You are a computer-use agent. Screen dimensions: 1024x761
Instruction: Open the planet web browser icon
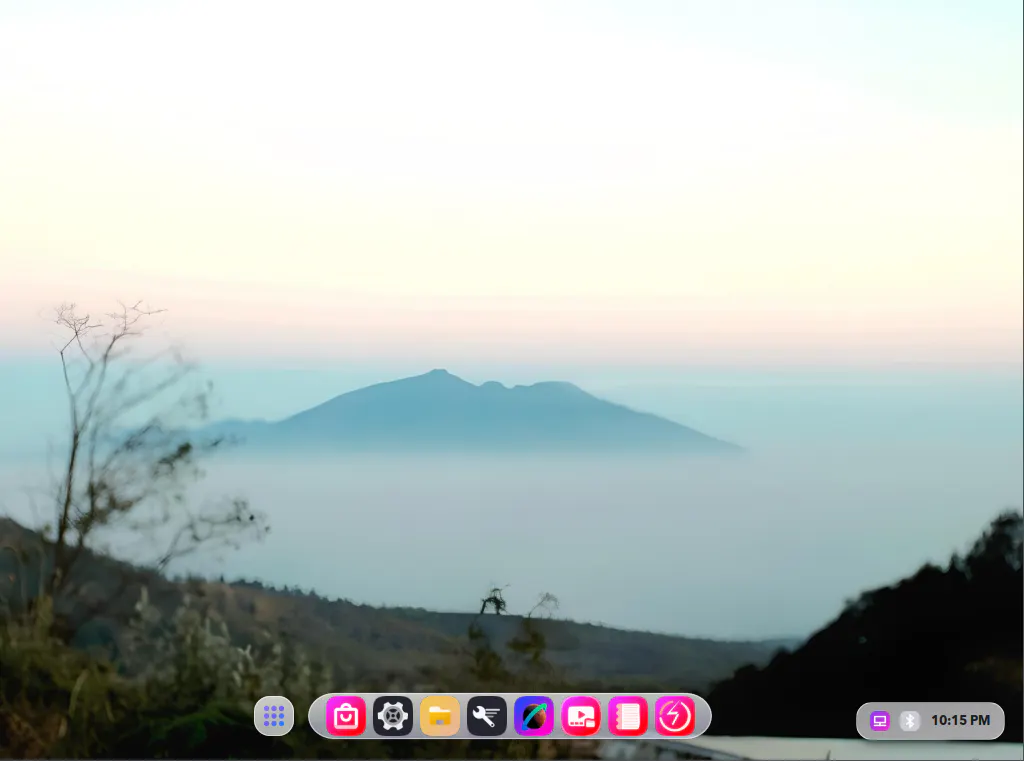pyautogui.click(x=534, y=716)
